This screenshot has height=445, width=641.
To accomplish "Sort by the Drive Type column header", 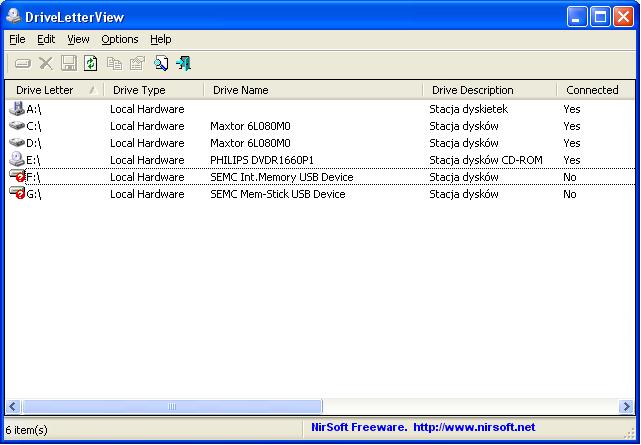I will coord(153,90).
